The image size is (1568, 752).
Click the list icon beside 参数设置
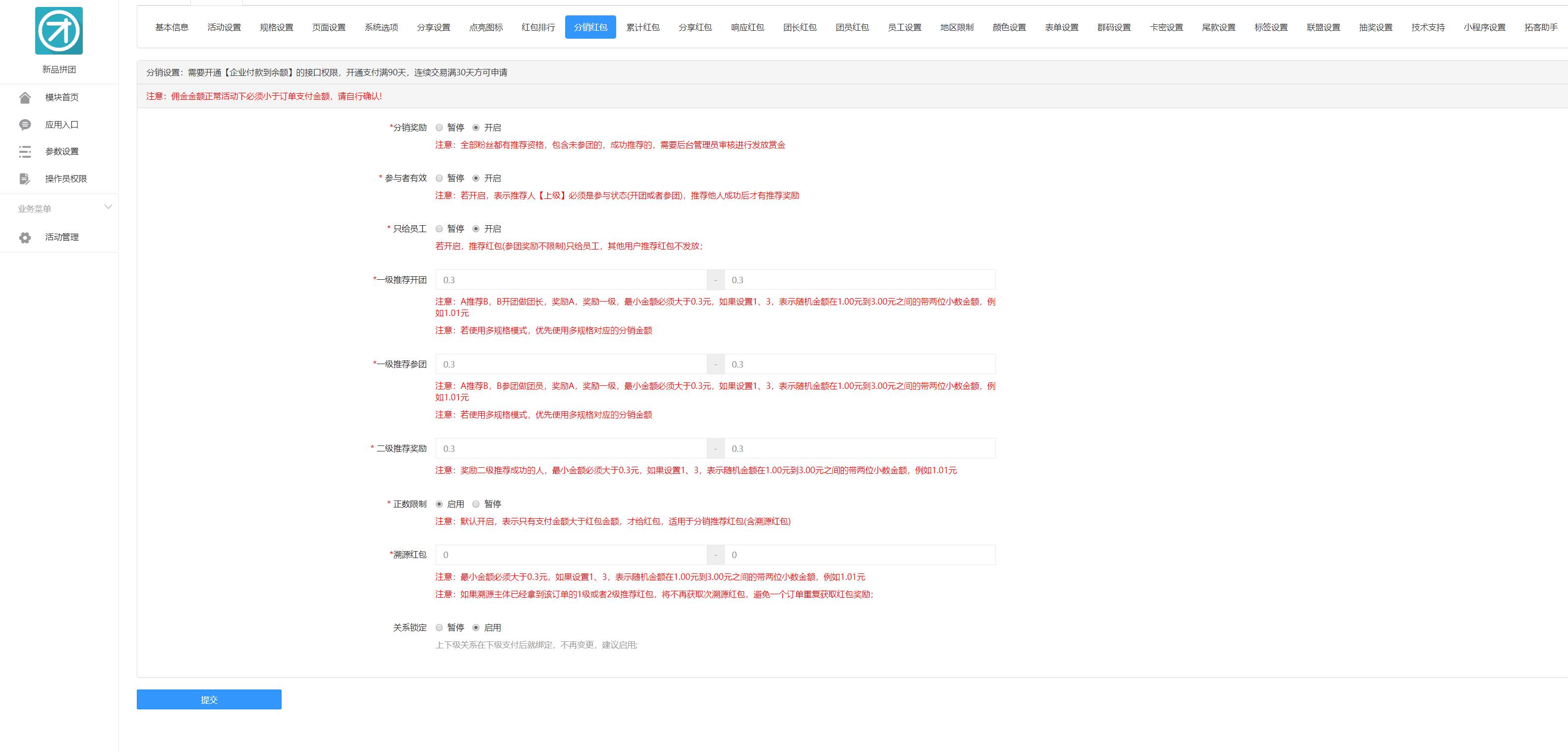(25, 152)
